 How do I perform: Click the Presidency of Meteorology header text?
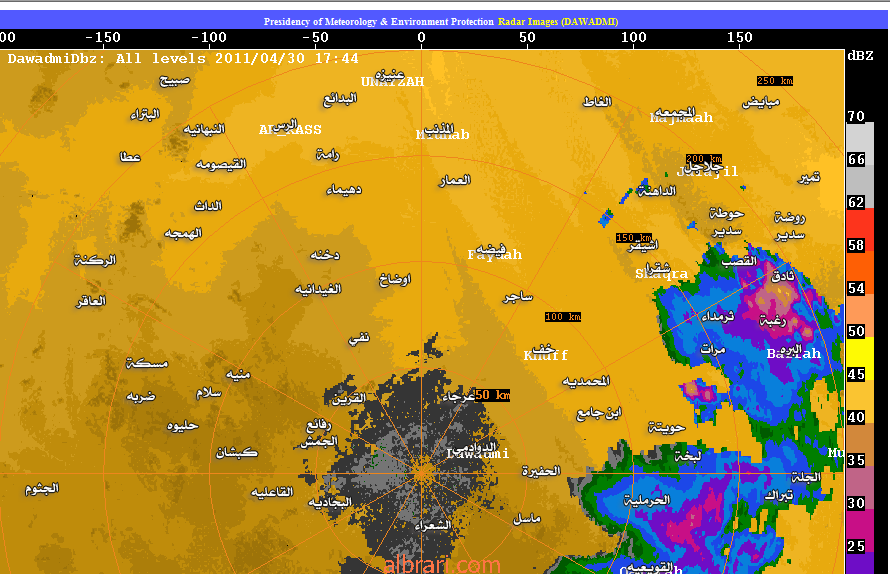coord(379,22)
